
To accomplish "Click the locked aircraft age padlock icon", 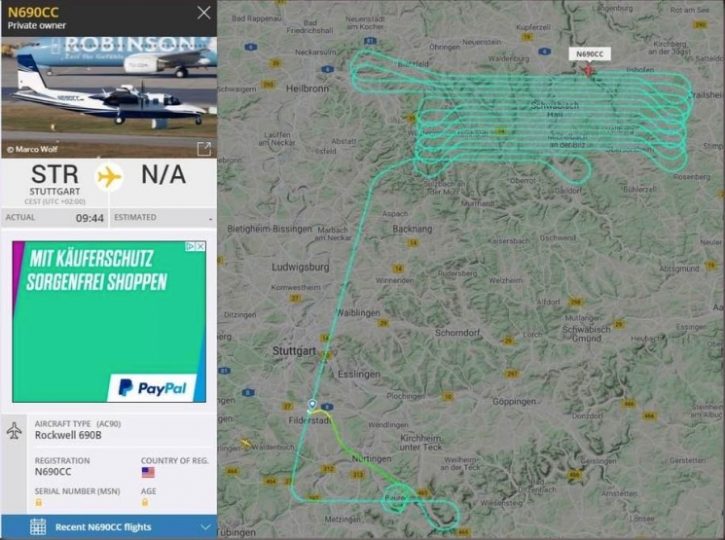I will [145, 503].
